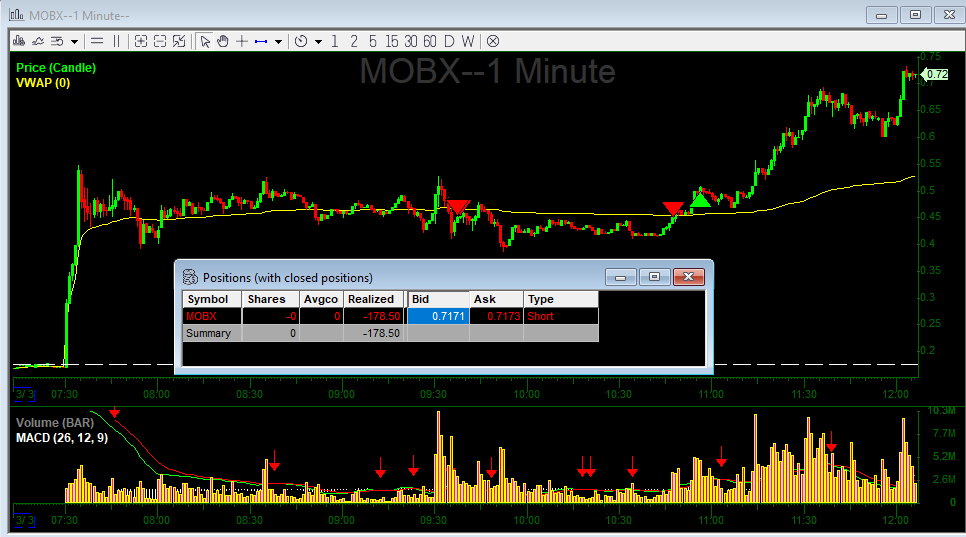Switch chart to weekly W interval
This screenshot has height=537, width=966.
pyautogui.click(x=468, y=41)
